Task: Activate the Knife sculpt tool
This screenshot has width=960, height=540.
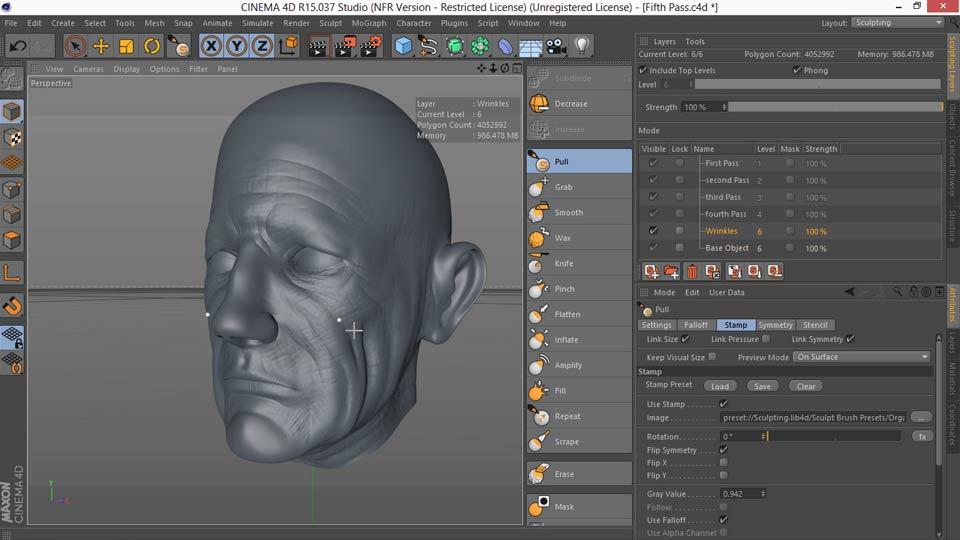Action: pyautogui.click(x=564, y=263)
